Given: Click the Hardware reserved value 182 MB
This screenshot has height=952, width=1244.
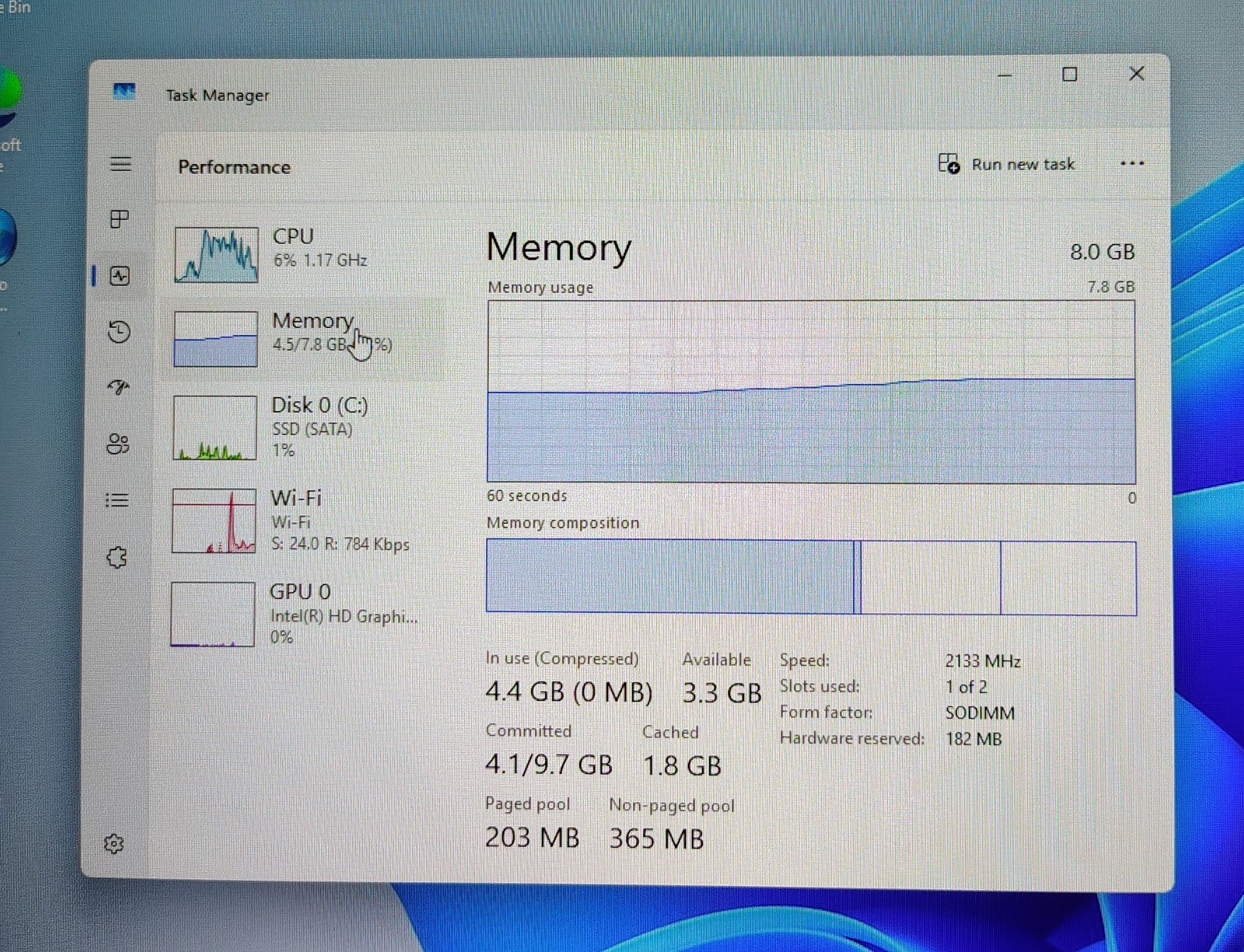Looking at the screenshot, I should point(973,739).
